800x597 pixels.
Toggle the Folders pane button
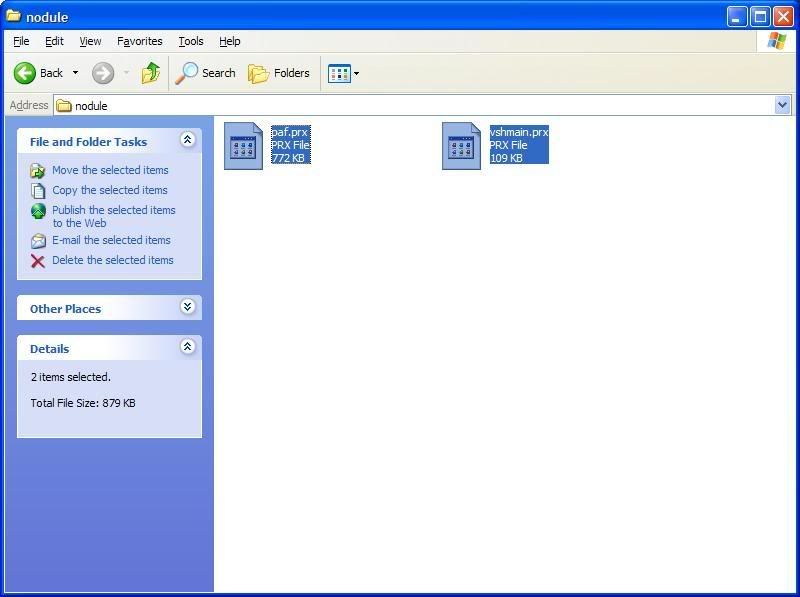click(279, 73)
